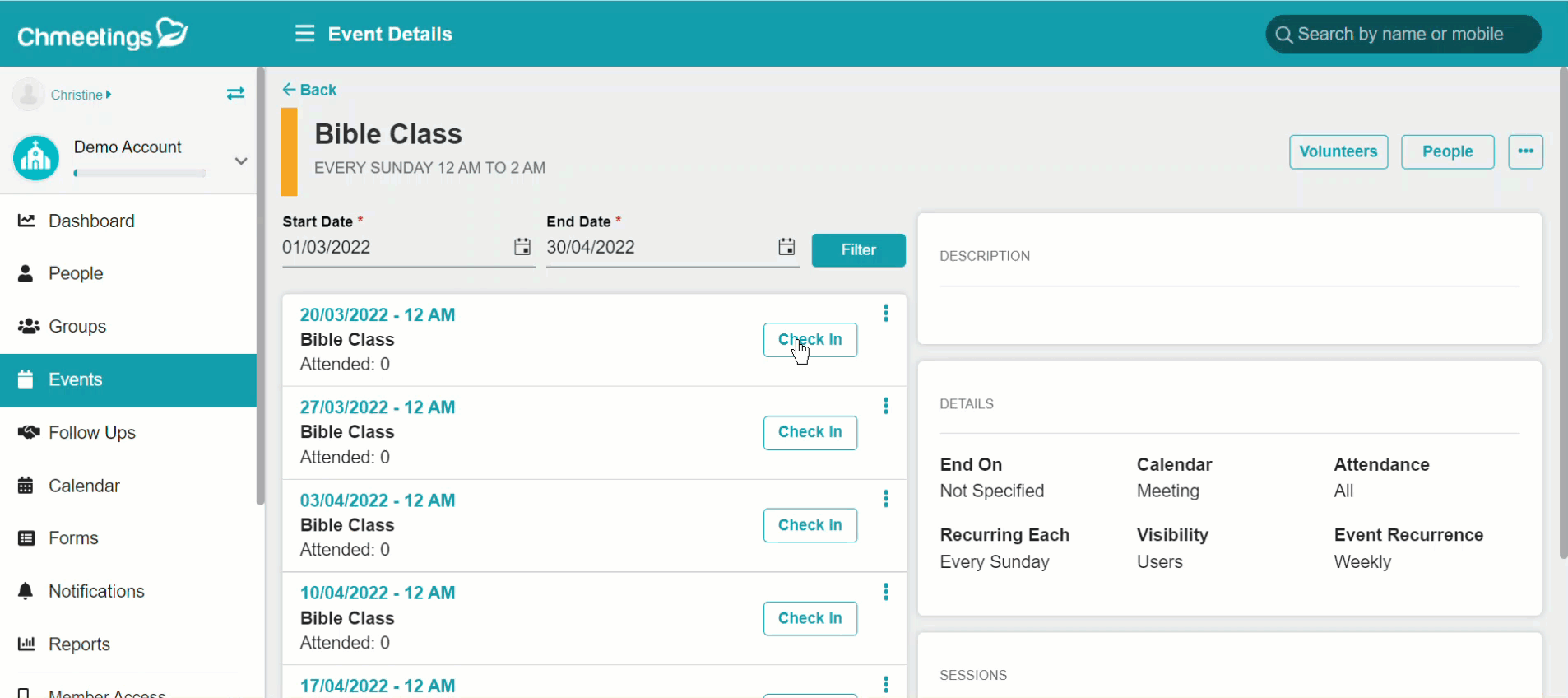Click the Events calendar icon
This screenshot has width=1568, height=698.
tap(26, 379)
